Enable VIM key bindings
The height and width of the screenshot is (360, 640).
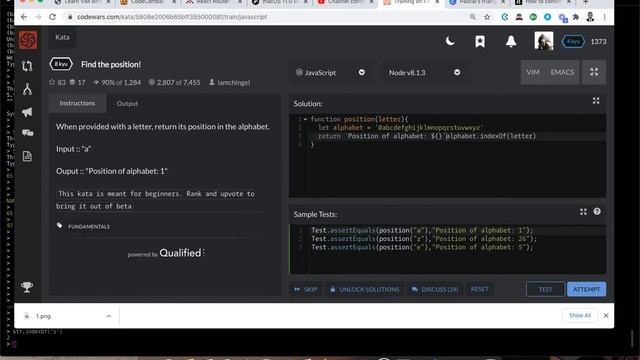[533, 72]
